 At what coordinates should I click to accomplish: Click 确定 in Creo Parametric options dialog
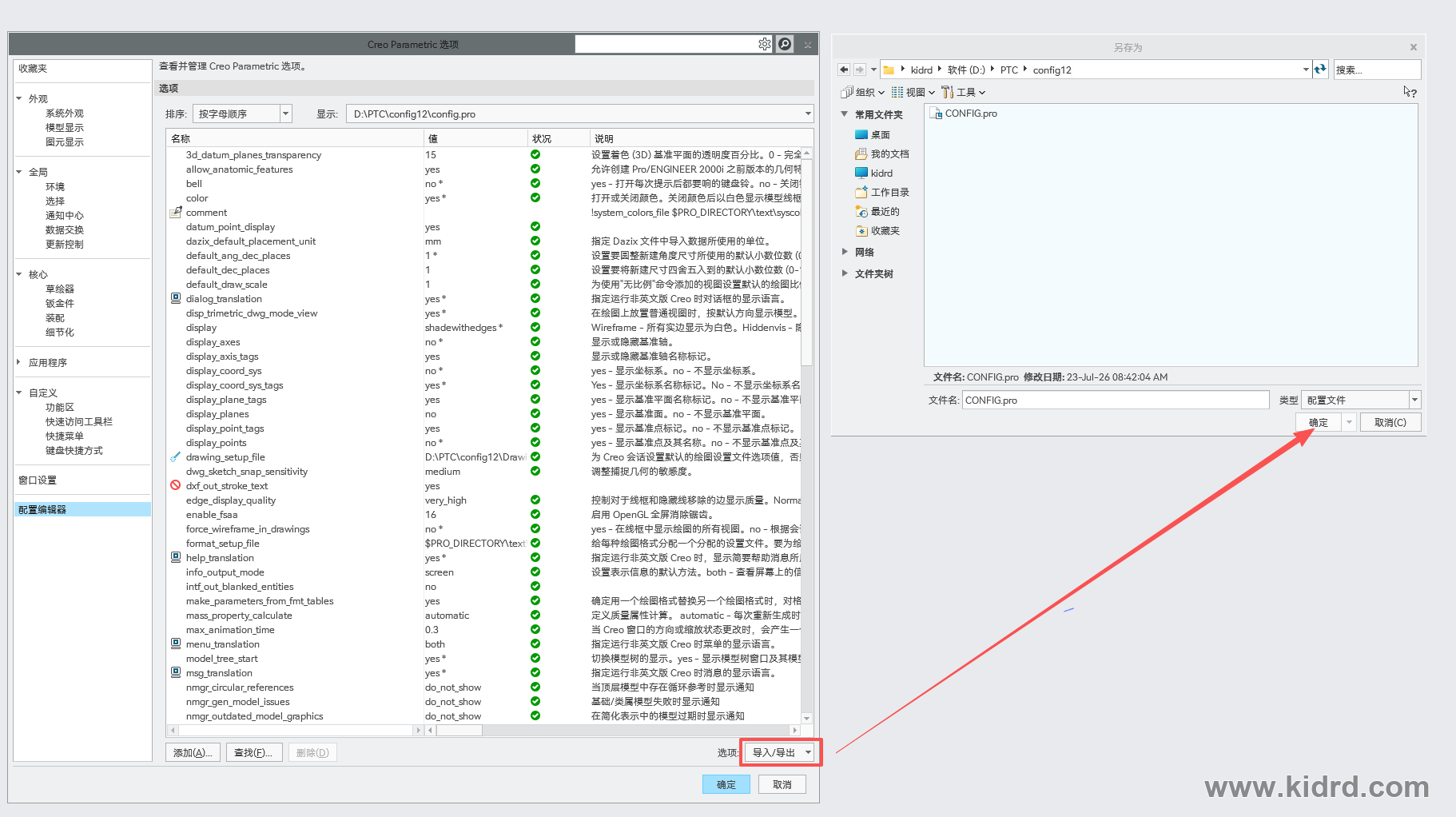coord(726,784)
